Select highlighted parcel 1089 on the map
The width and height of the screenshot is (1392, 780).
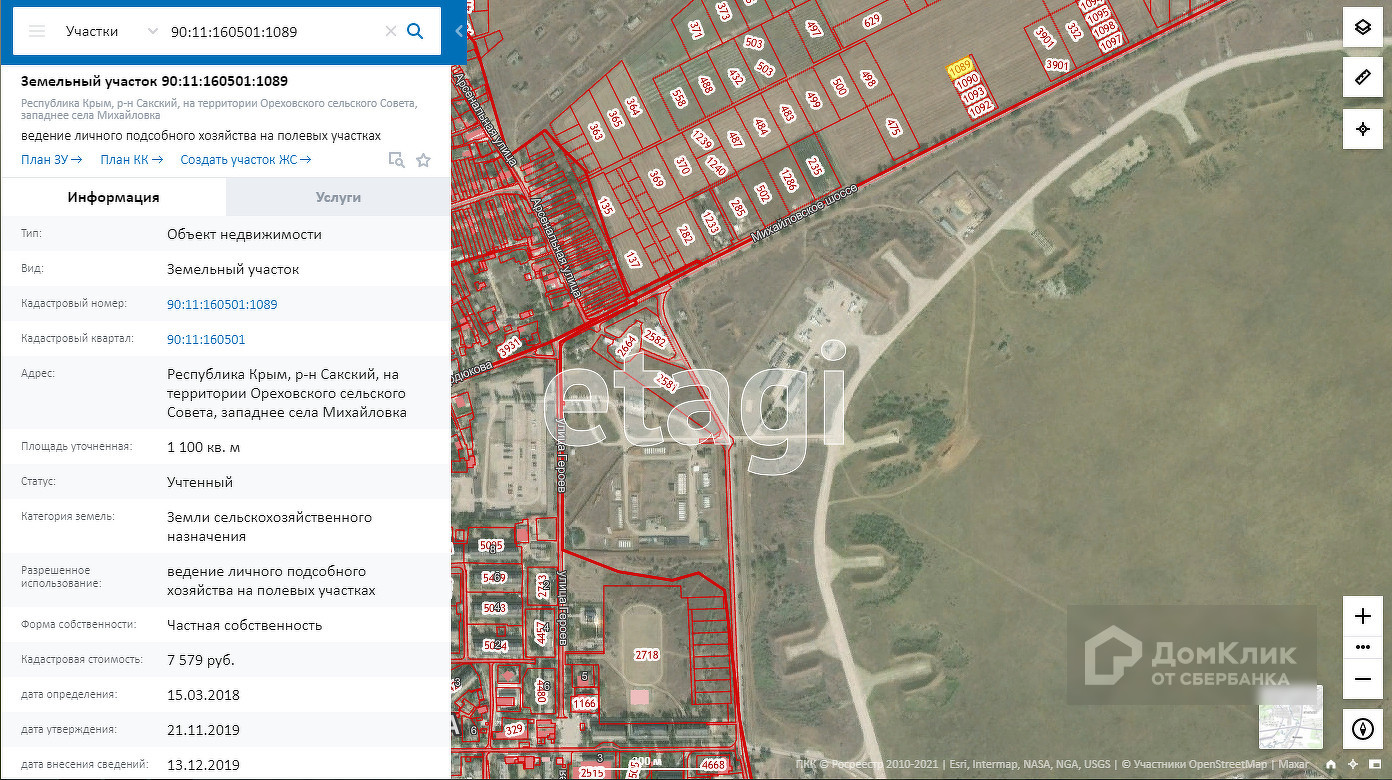pyautogui.click(x=960, y=68)
